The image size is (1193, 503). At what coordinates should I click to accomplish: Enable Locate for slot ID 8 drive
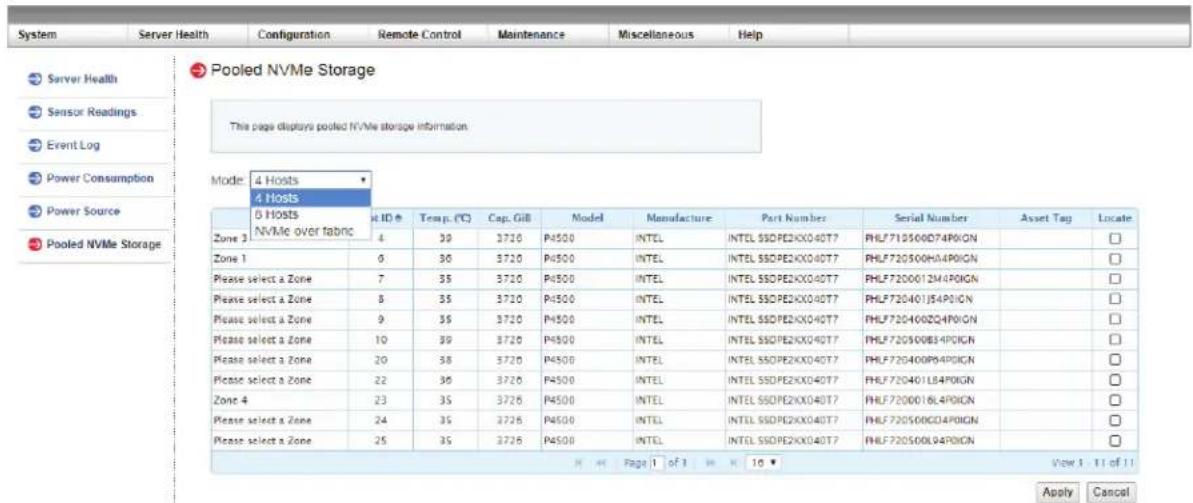[x=1115, y=299]
